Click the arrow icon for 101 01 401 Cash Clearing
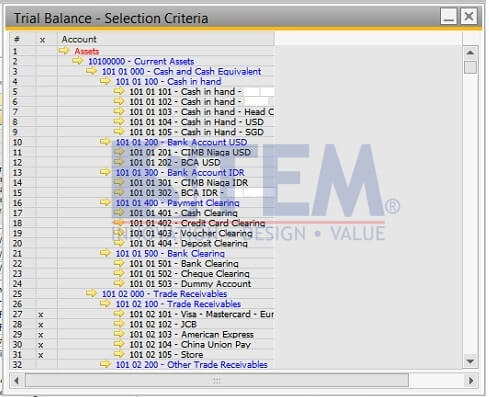489x397 pixels. pos(119,213)
